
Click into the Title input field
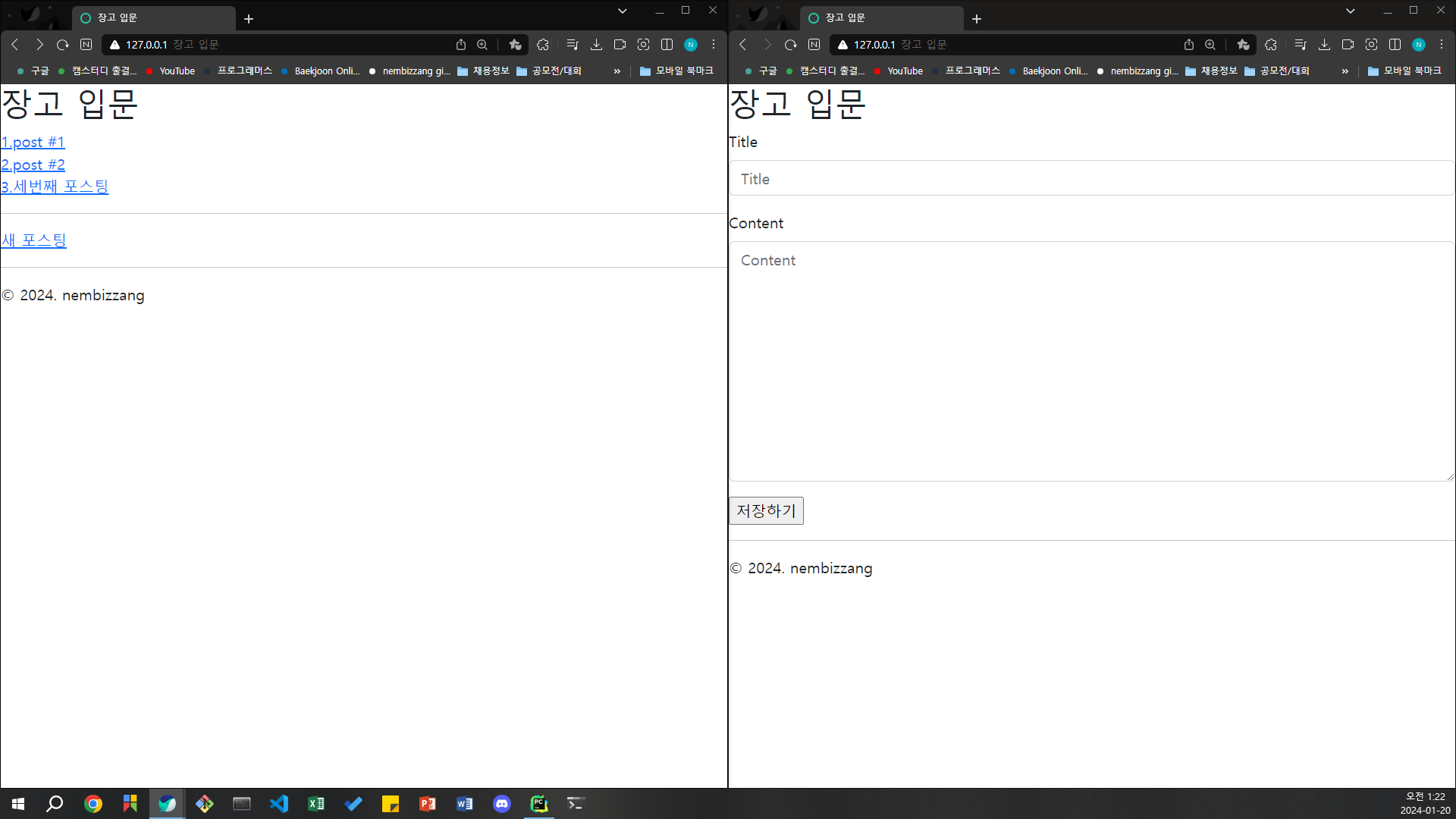[1090, 179]
